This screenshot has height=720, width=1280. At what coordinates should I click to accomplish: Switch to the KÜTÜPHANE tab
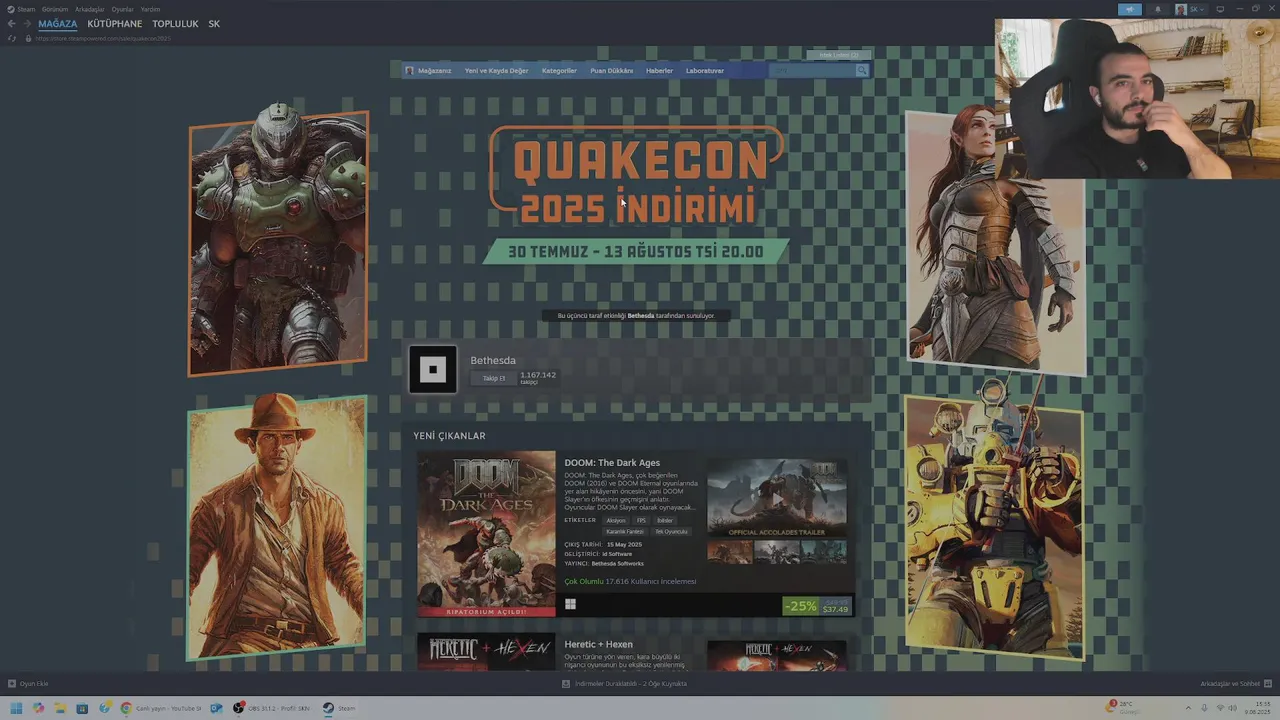pos(115,24)
